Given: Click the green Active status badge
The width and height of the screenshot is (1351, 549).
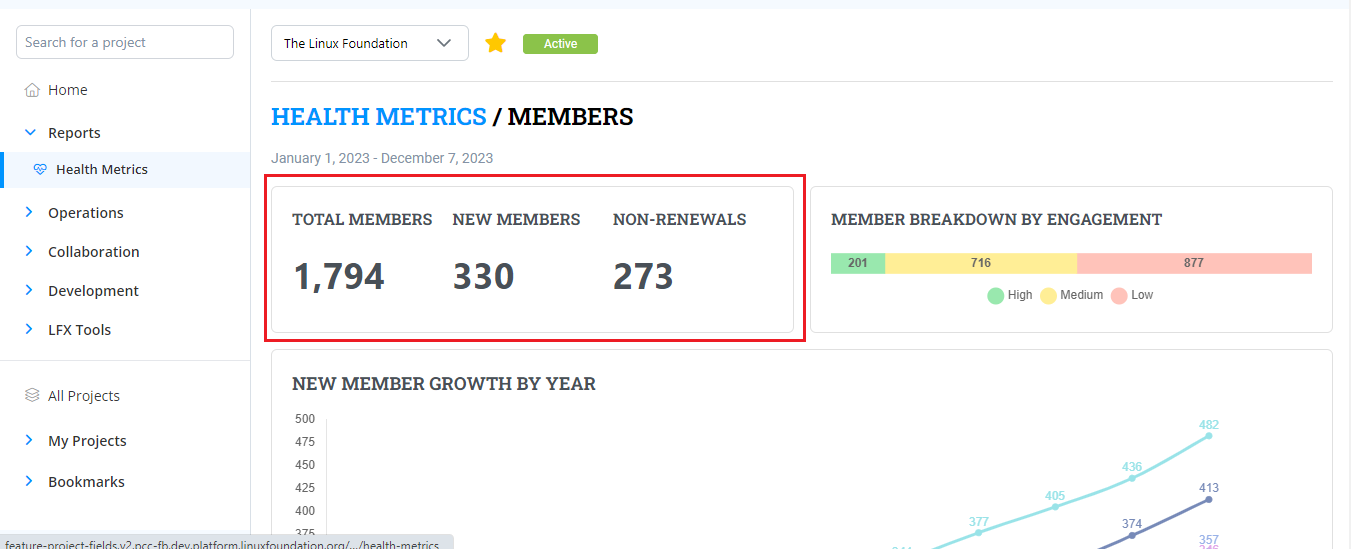Looking at the screenshot, I should pyautogui.click(x=560, y=44).
